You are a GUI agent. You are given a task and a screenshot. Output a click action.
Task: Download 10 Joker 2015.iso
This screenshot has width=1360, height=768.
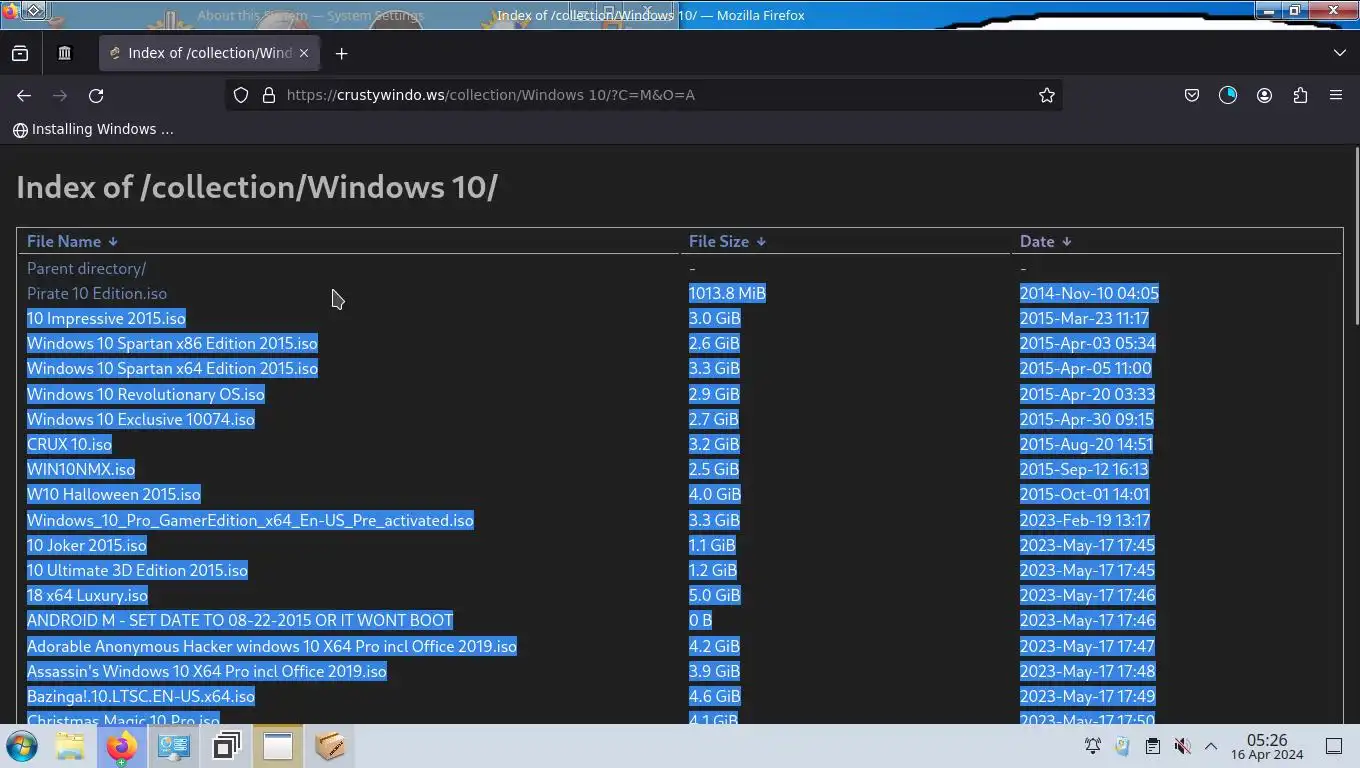pyautogui.click(x=87, y=545)
